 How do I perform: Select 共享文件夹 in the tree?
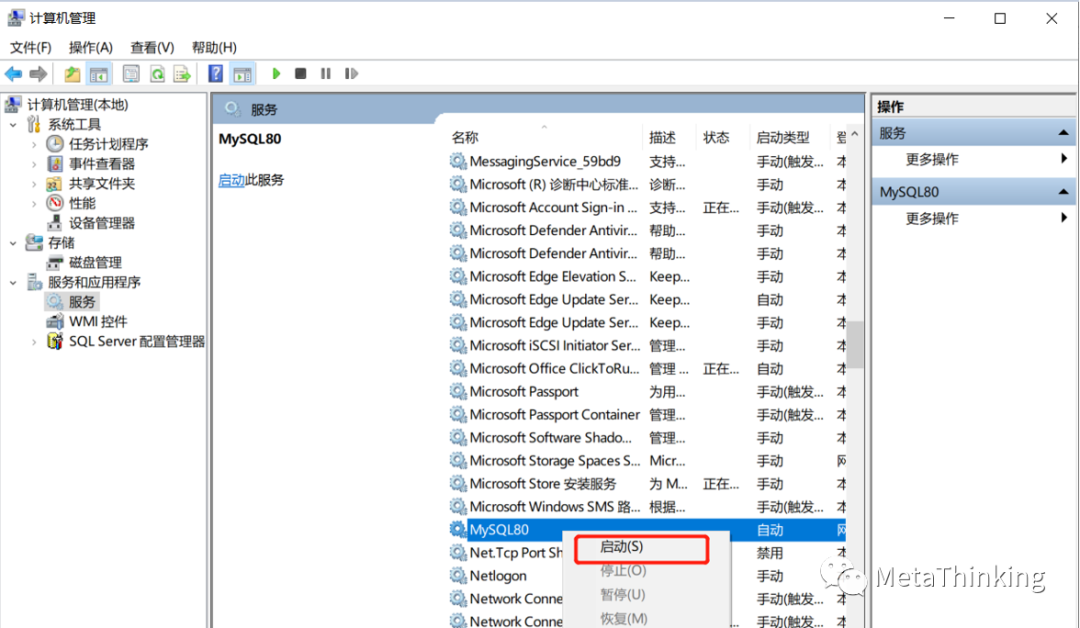101,183
